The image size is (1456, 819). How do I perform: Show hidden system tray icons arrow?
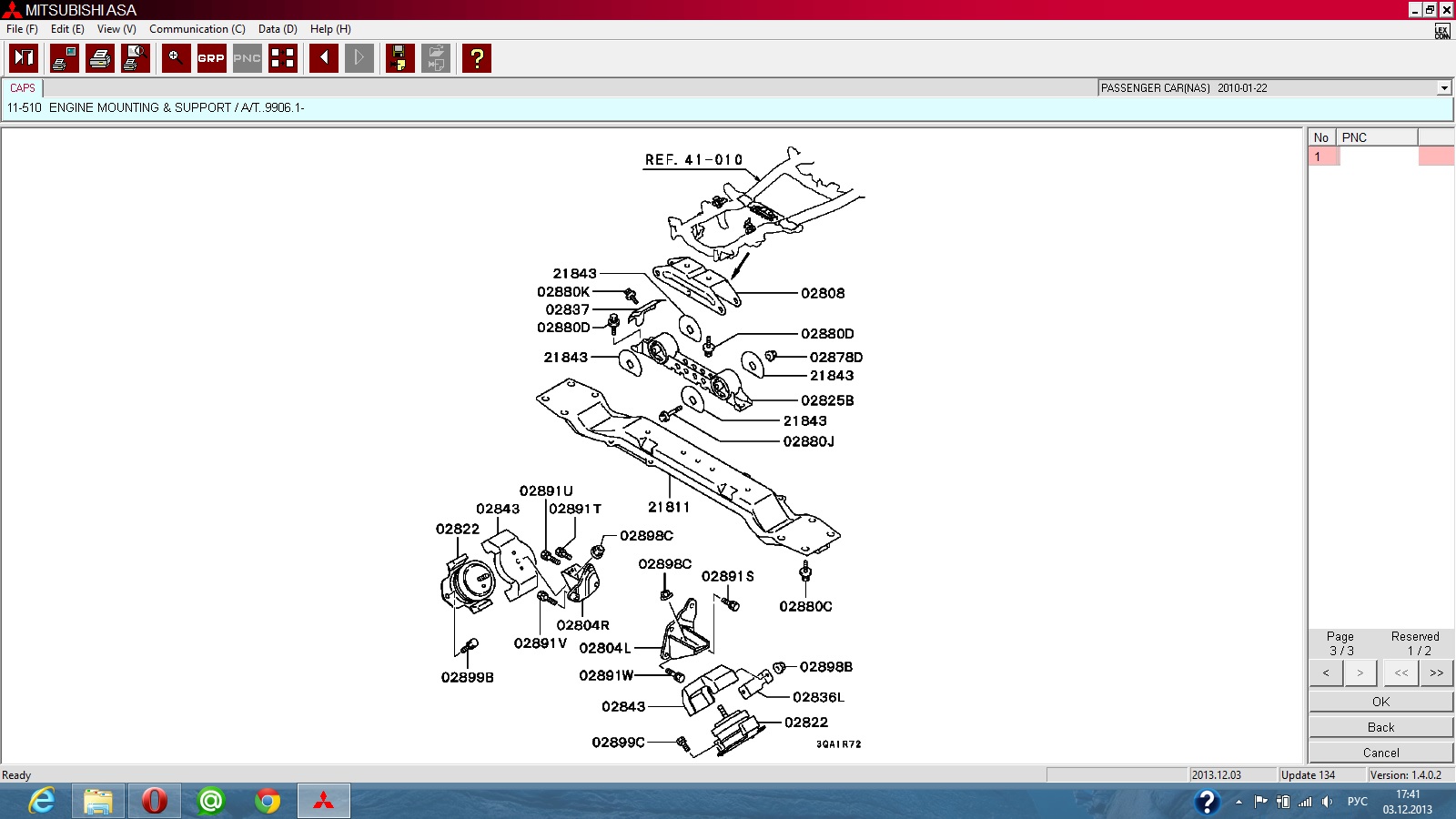click(1239, 802)
